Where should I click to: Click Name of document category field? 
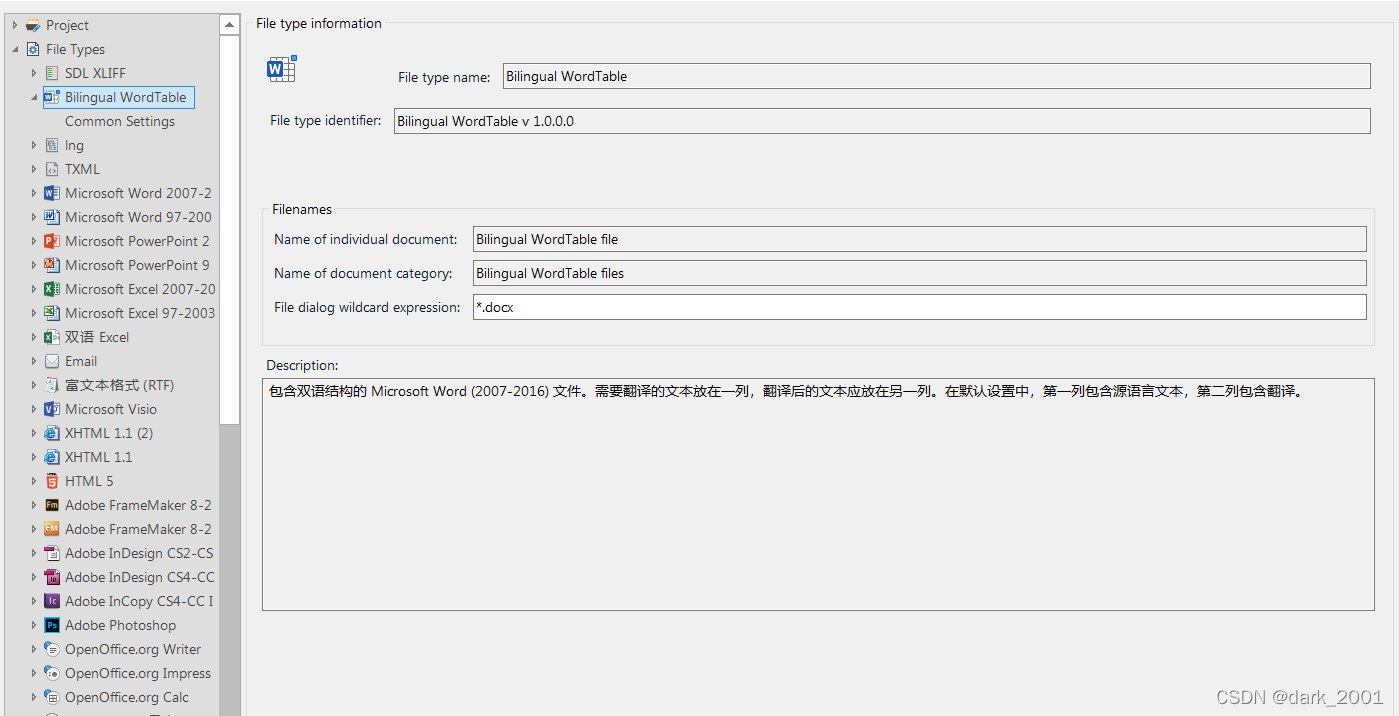tap(920, 273)
